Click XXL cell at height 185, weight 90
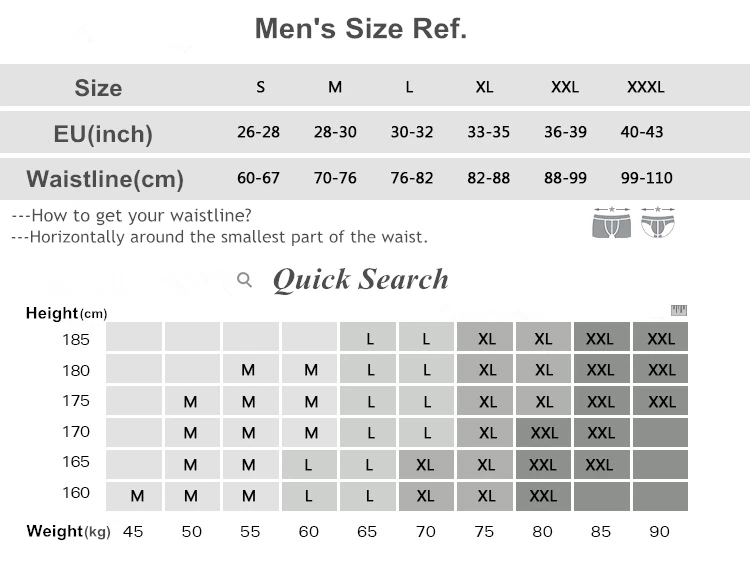750x569 pixels. (661, 337)
